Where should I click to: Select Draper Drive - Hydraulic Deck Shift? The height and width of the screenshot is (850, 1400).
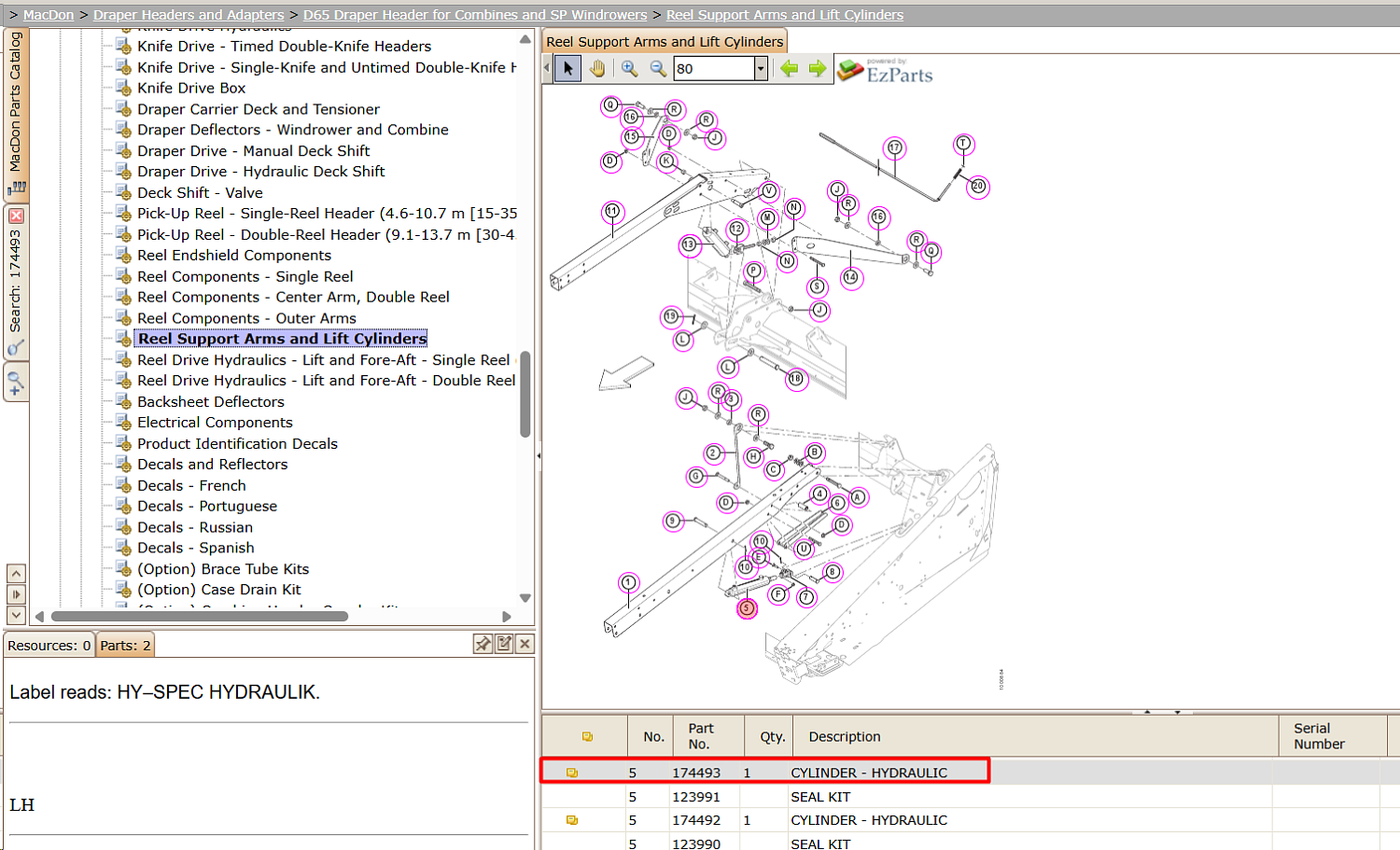coord(261,172)
